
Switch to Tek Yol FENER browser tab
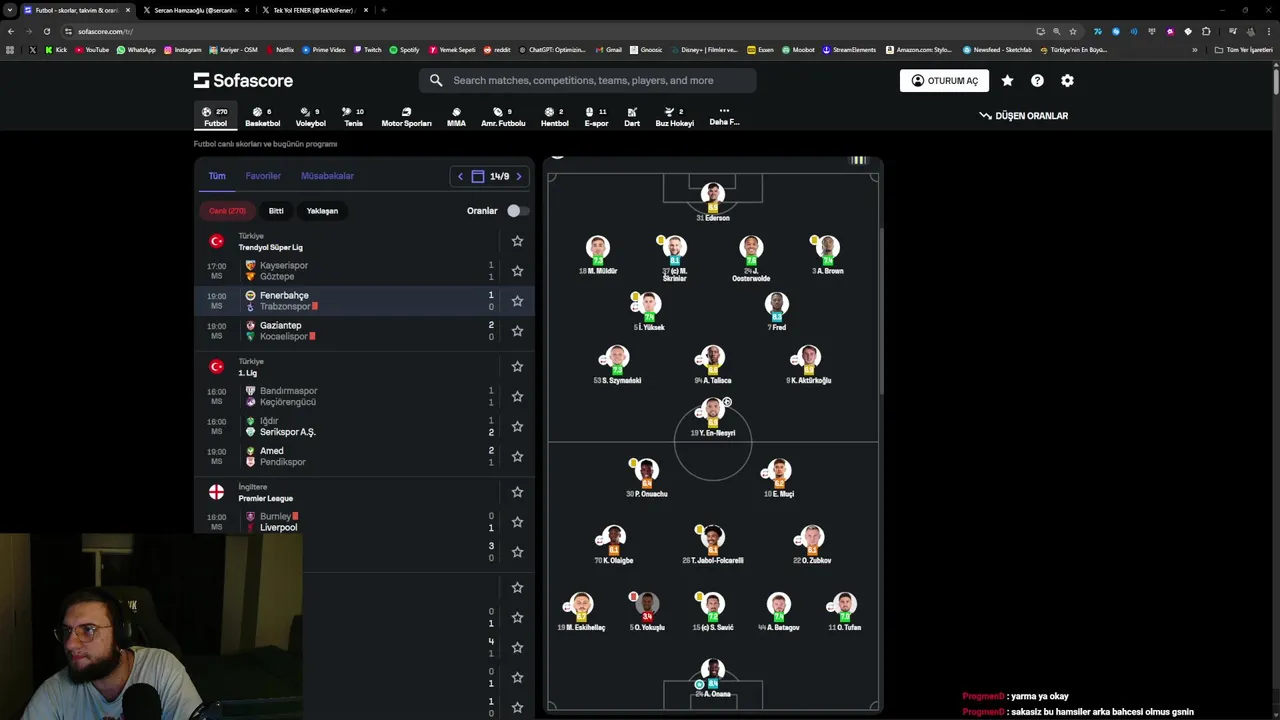[x=314, y=10]
